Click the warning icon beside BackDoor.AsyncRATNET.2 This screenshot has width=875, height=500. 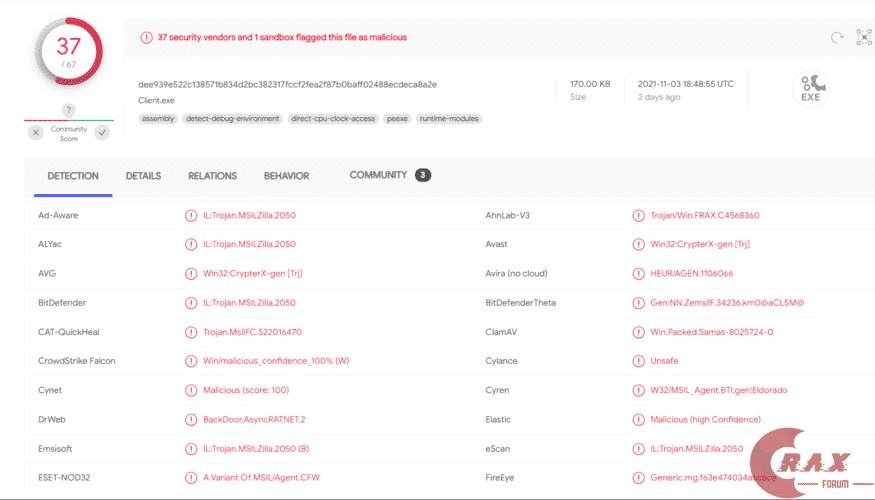191,420
